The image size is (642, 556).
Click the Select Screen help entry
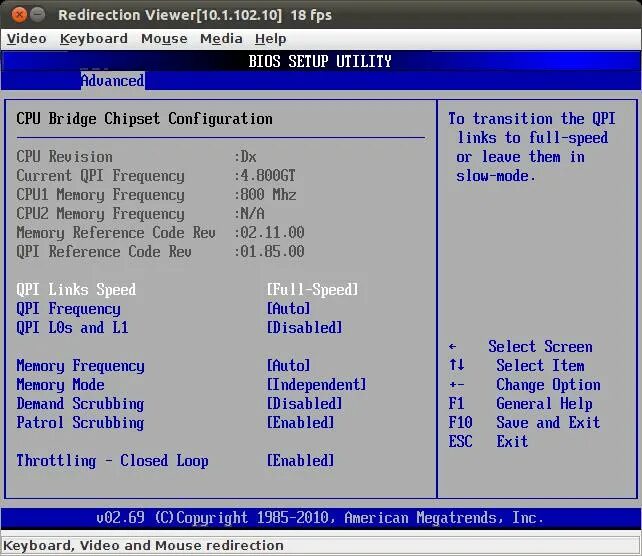(540, 347)
